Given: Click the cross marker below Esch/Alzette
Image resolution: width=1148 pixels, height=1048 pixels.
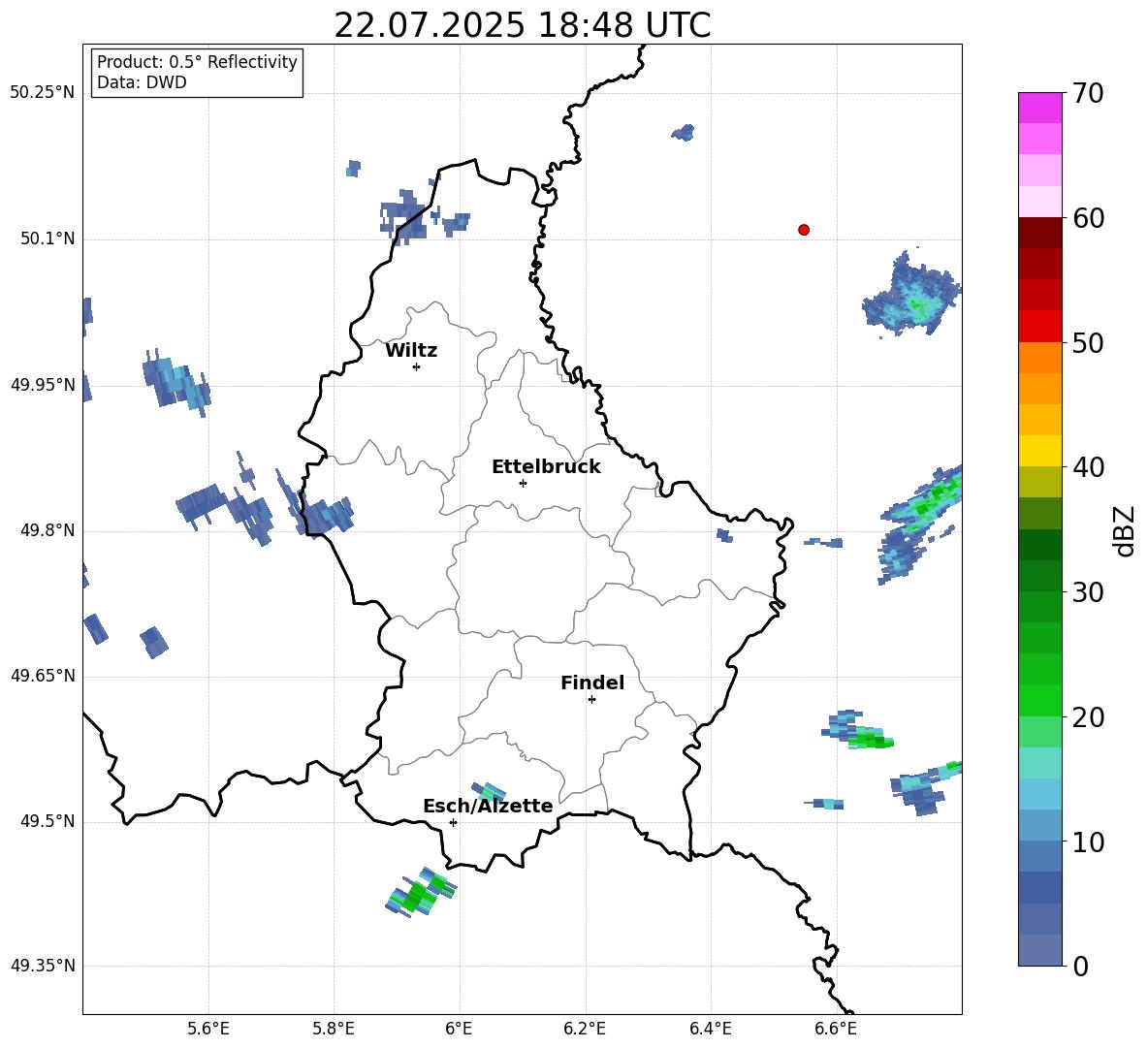Looking at the screenshot, I should point(453,822).
